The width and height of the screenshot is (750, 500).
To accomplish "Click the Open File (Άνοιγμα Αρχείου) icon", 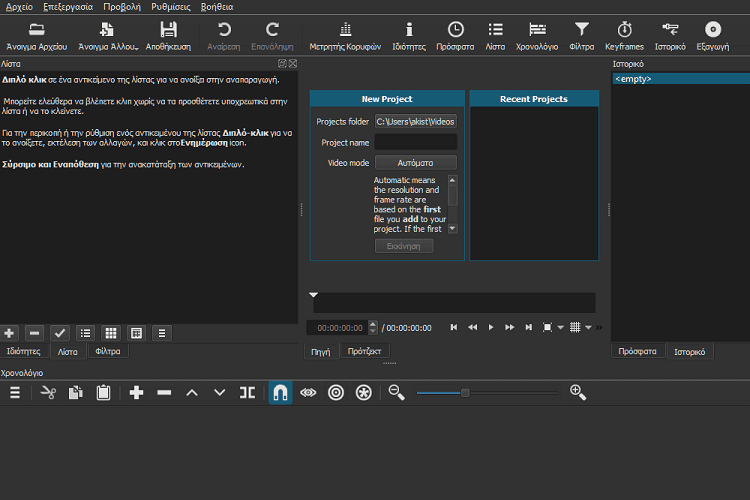I will coord(37,30).
